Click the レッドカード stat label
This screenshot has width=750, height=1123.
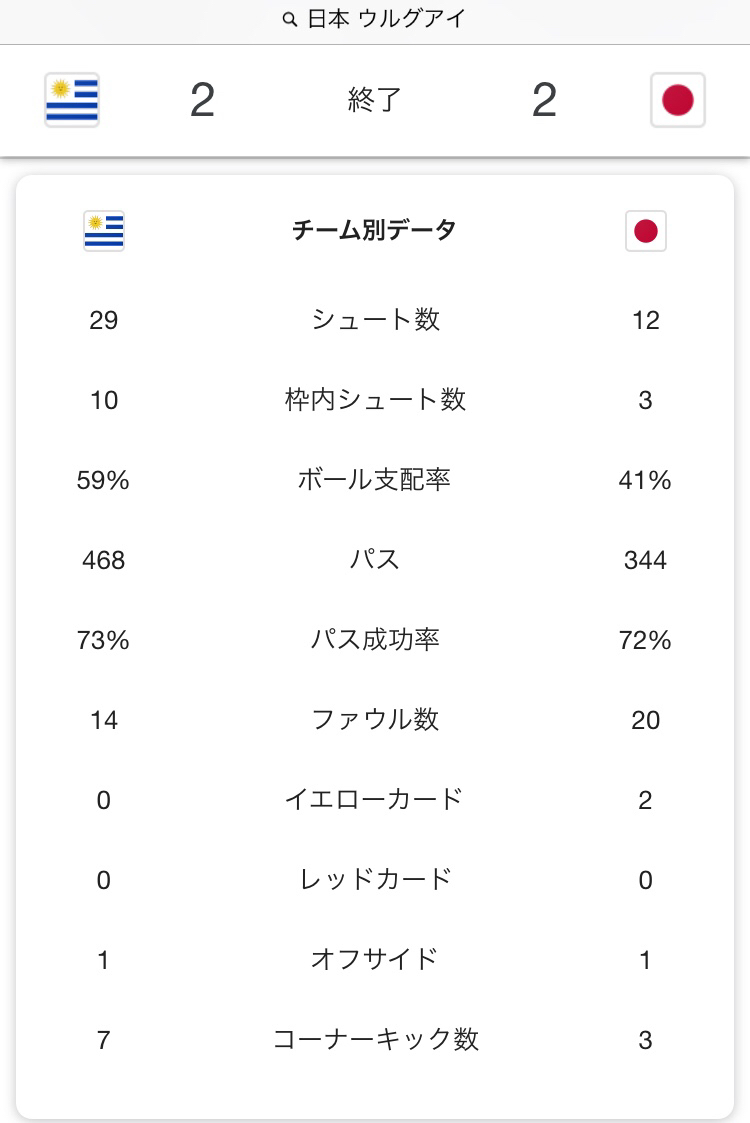(375, 880)
